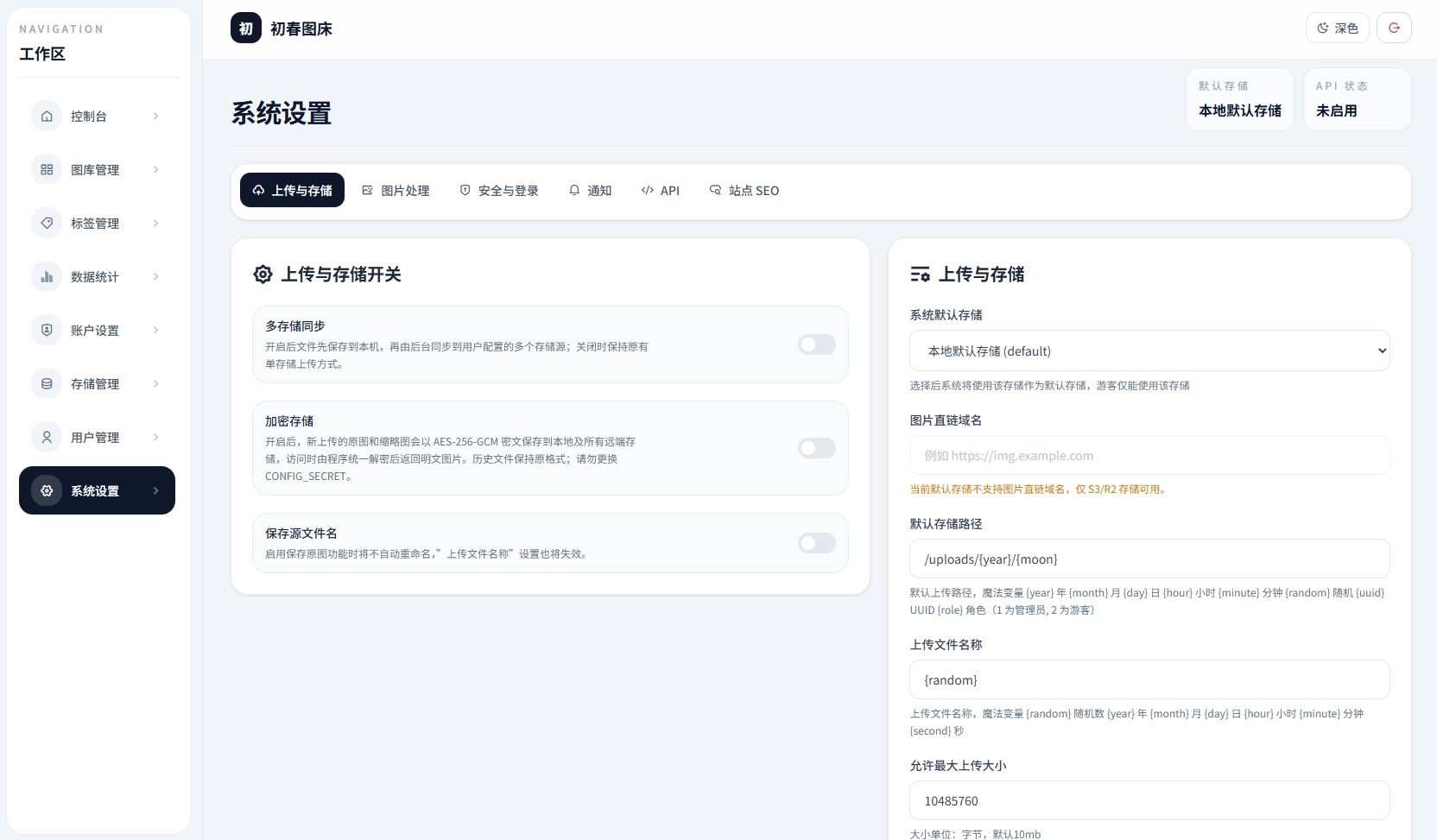1437x840 pixels.
Task: Click the 默认存储 status card
Action: (x=1240, y=99)
